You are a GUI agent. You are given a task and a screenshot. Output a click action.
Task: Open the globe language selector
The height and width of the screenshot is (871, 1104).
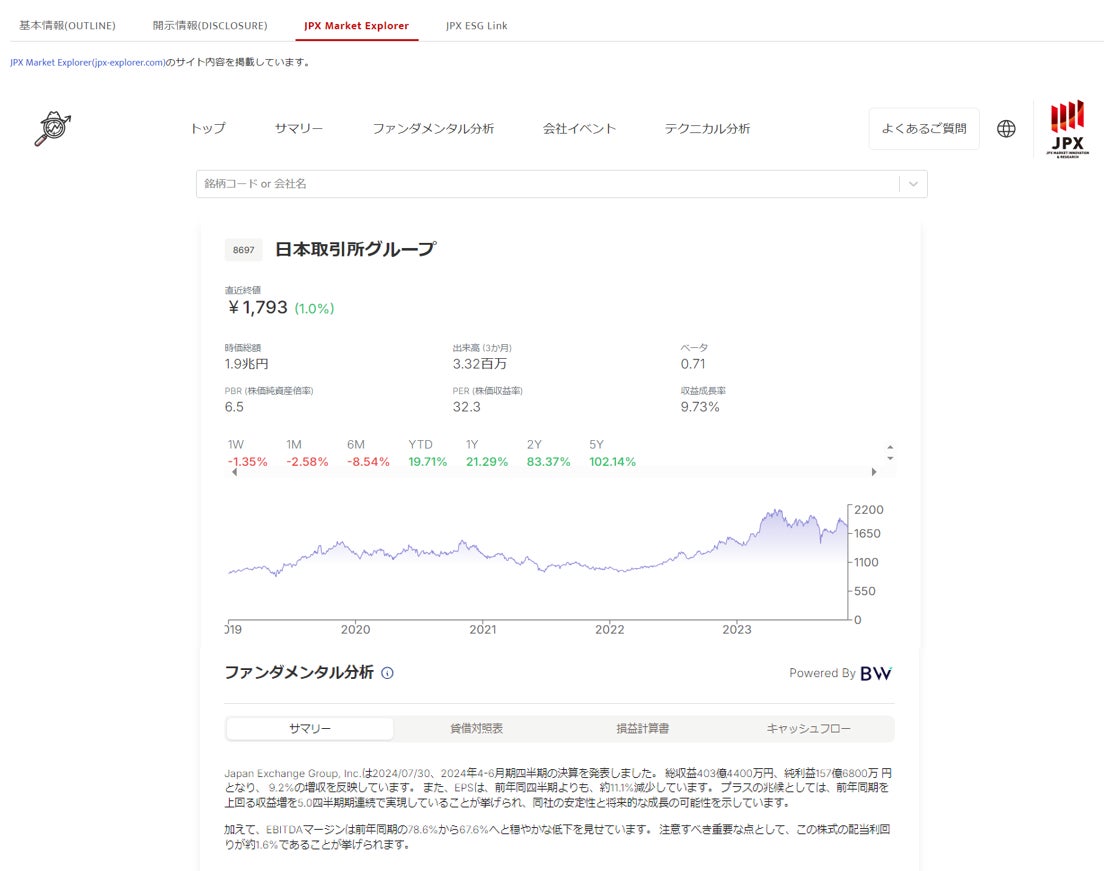1006,129
